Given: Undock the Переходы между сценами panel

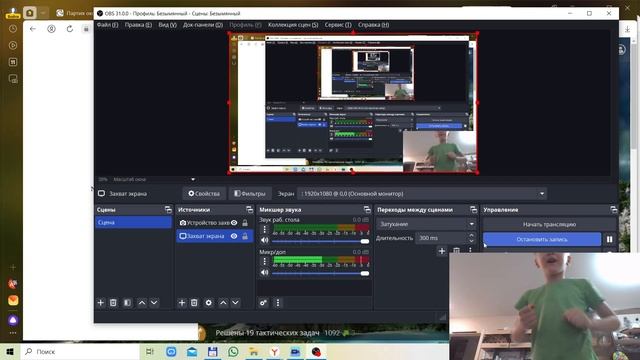Looking at the screenshot, I should (473, 209).
